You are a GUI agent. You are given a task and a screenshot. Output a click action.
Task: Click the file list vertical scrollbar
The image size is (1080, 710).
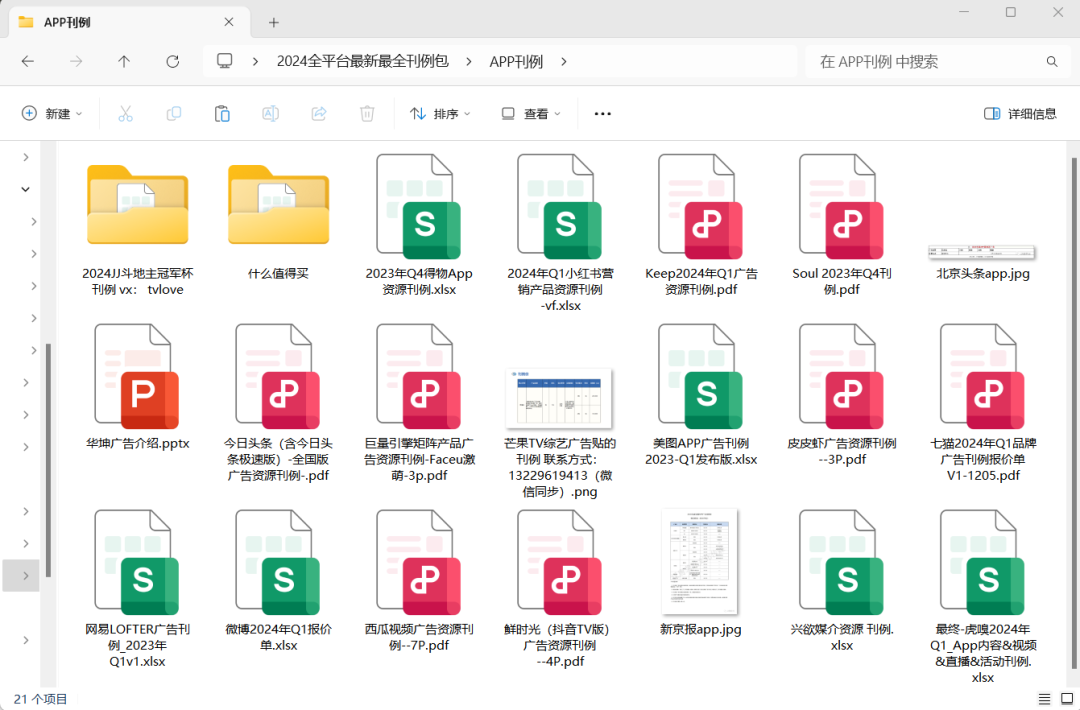(x=1073, y=413)
